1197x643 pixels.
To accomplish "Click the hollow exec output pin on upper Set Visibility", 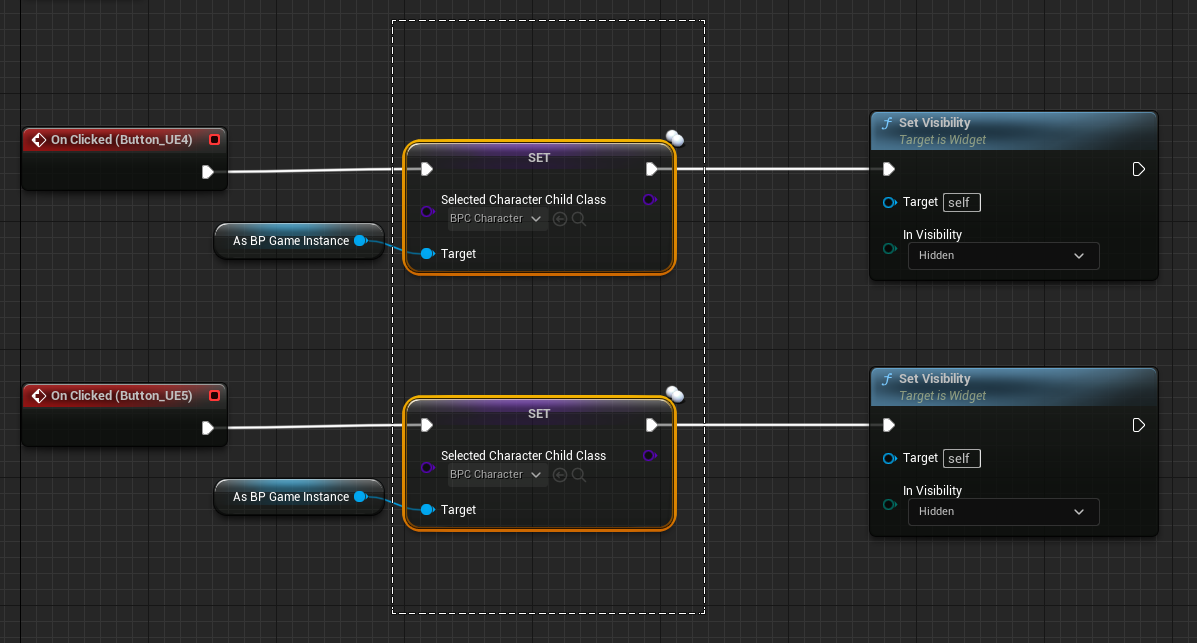I will (1137, 169).
